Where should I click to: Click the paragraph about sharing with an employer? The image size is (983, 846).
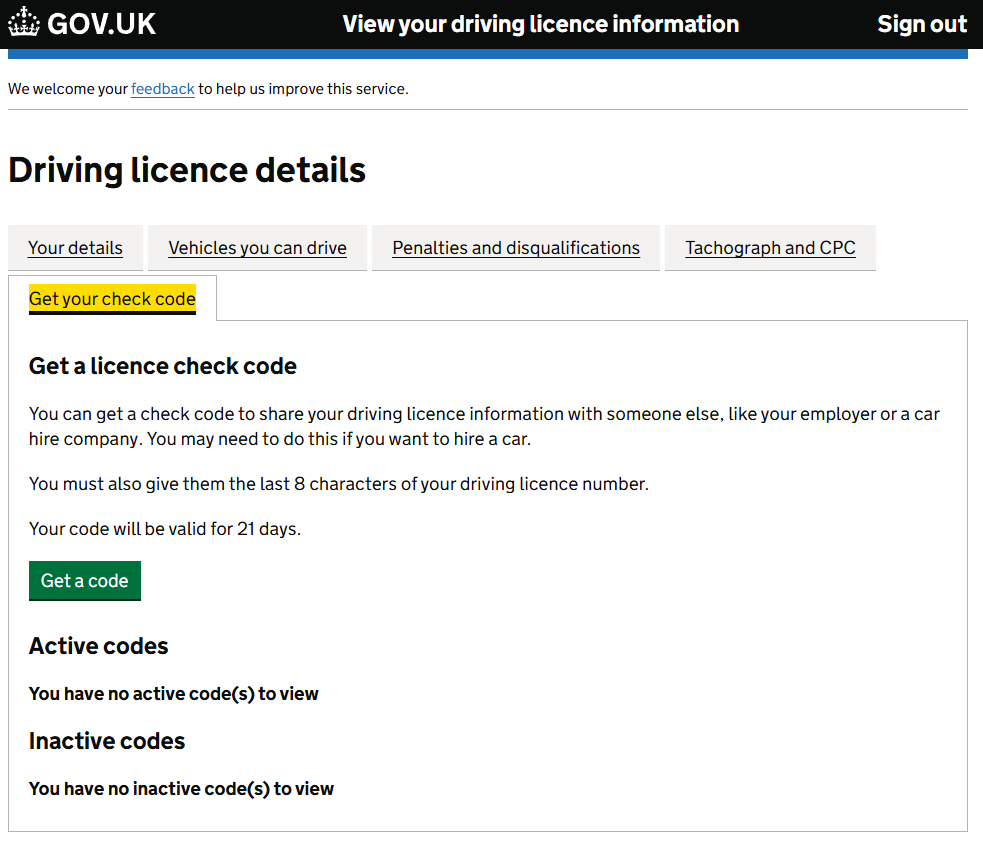[484, 426]
